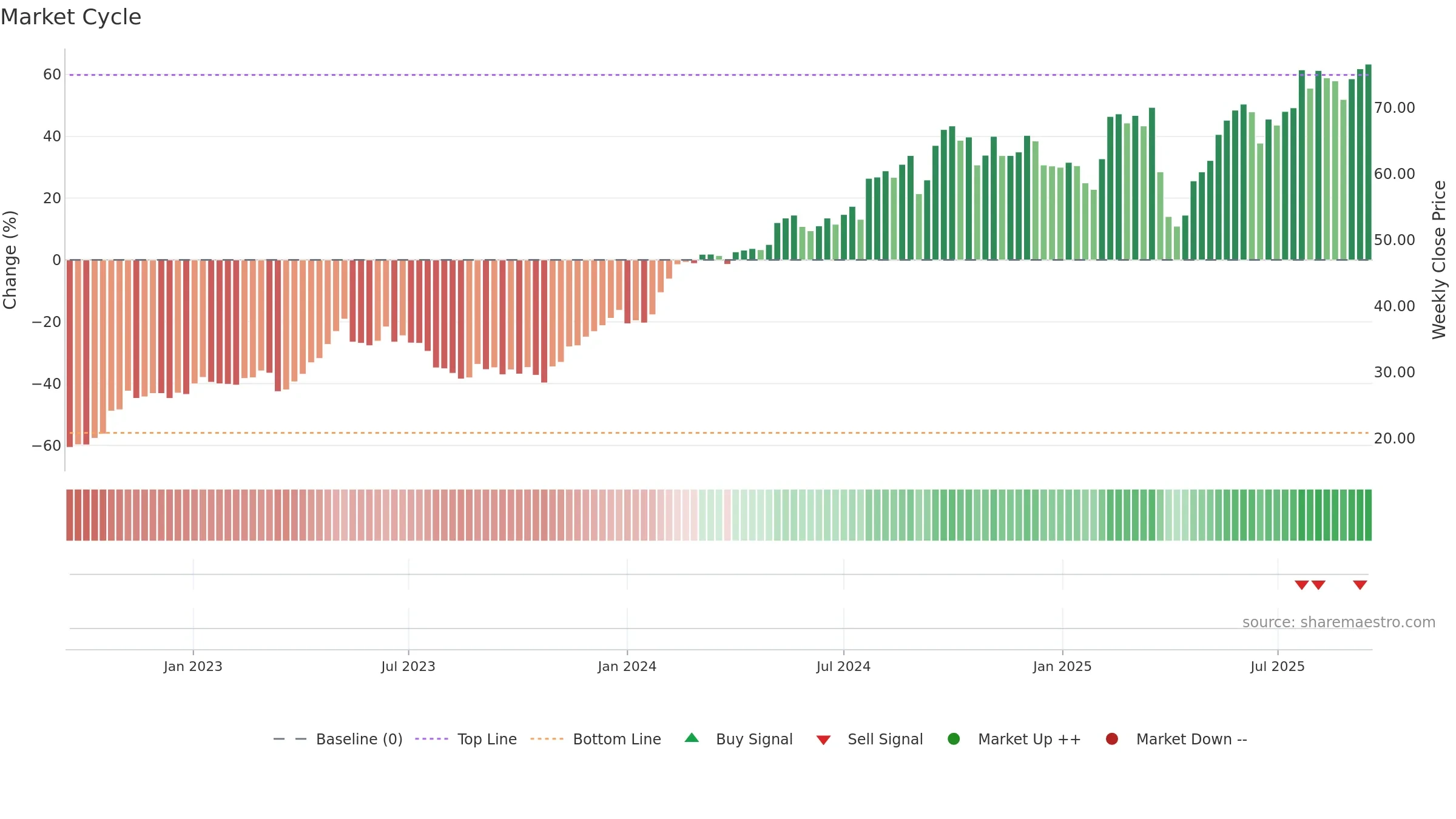Click the purple dotted Top Line legend sample

coord(431,739)
